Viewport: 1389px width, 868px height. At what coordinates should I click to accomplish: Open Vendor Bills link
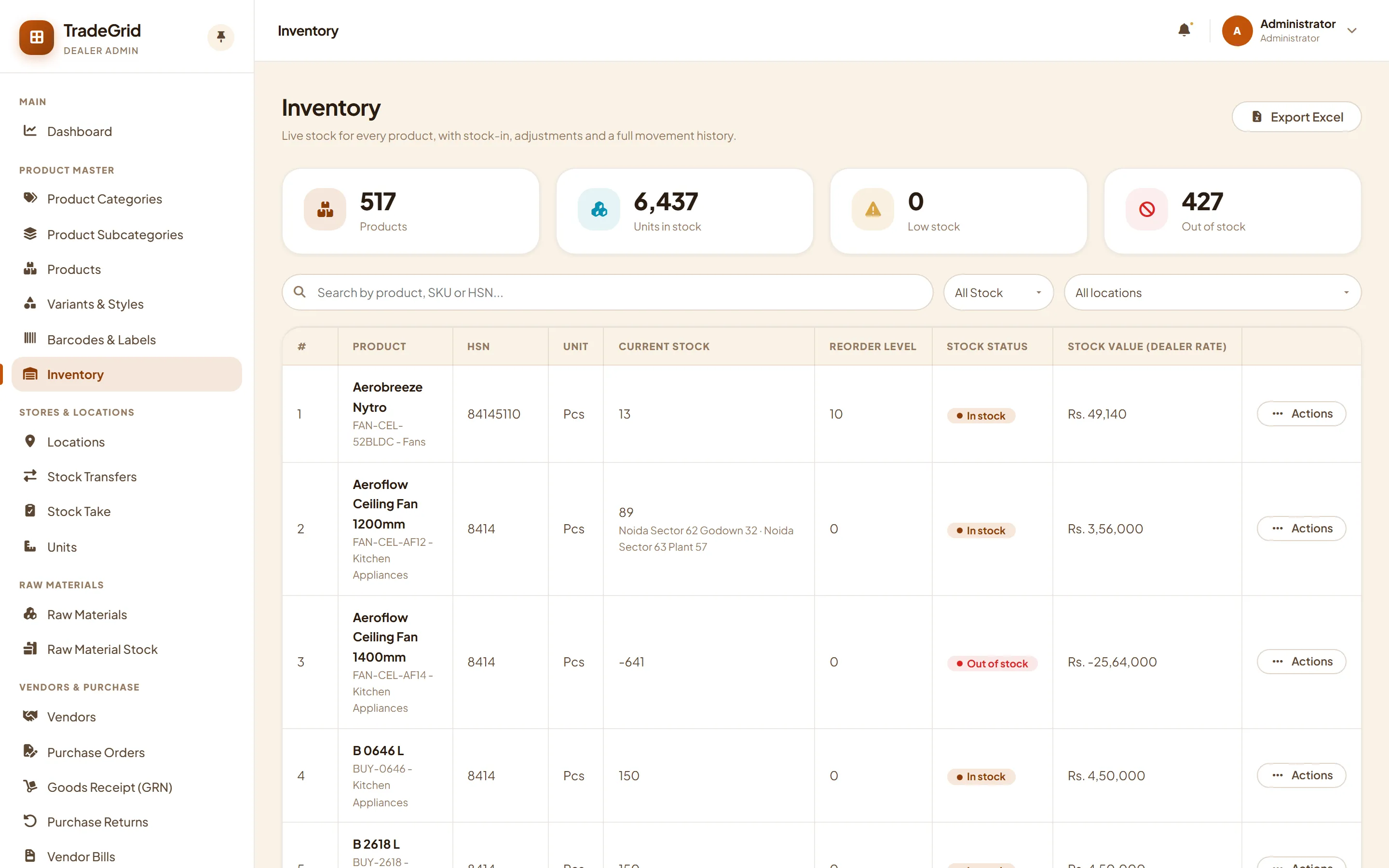pos(126,856)
